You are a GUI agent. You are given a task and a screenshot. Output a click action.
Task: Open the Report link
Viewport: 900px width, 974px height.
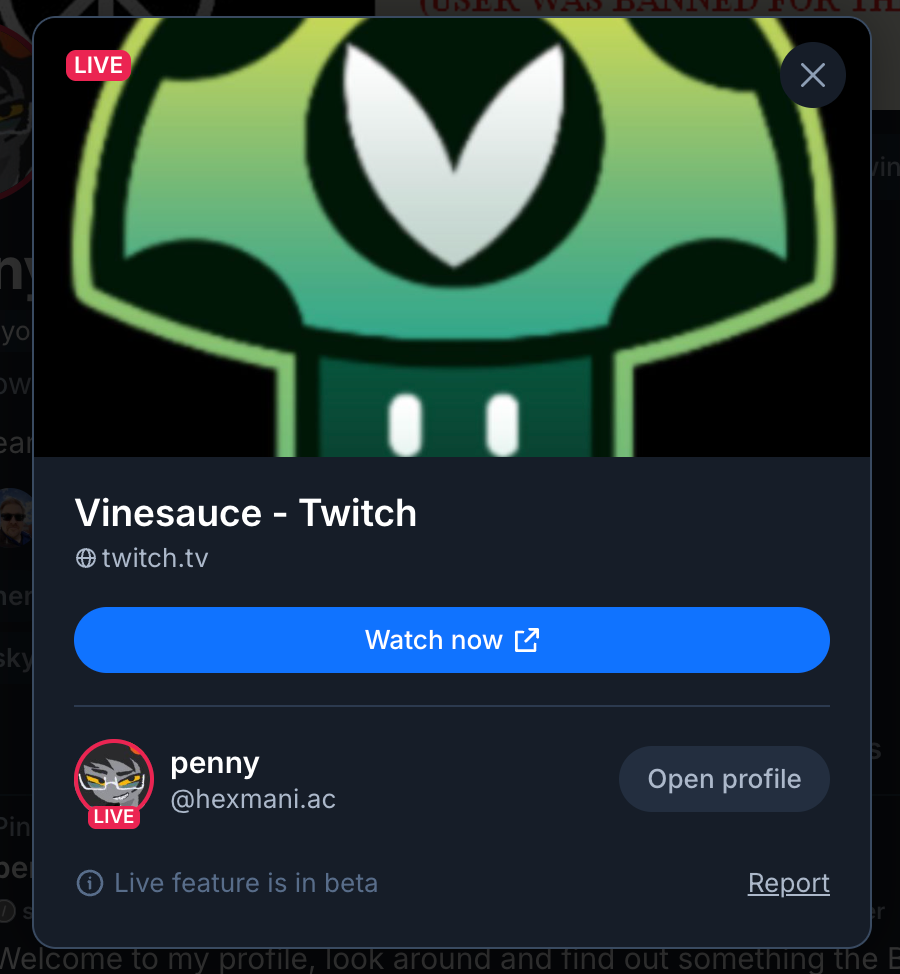[x=788, y=883]
